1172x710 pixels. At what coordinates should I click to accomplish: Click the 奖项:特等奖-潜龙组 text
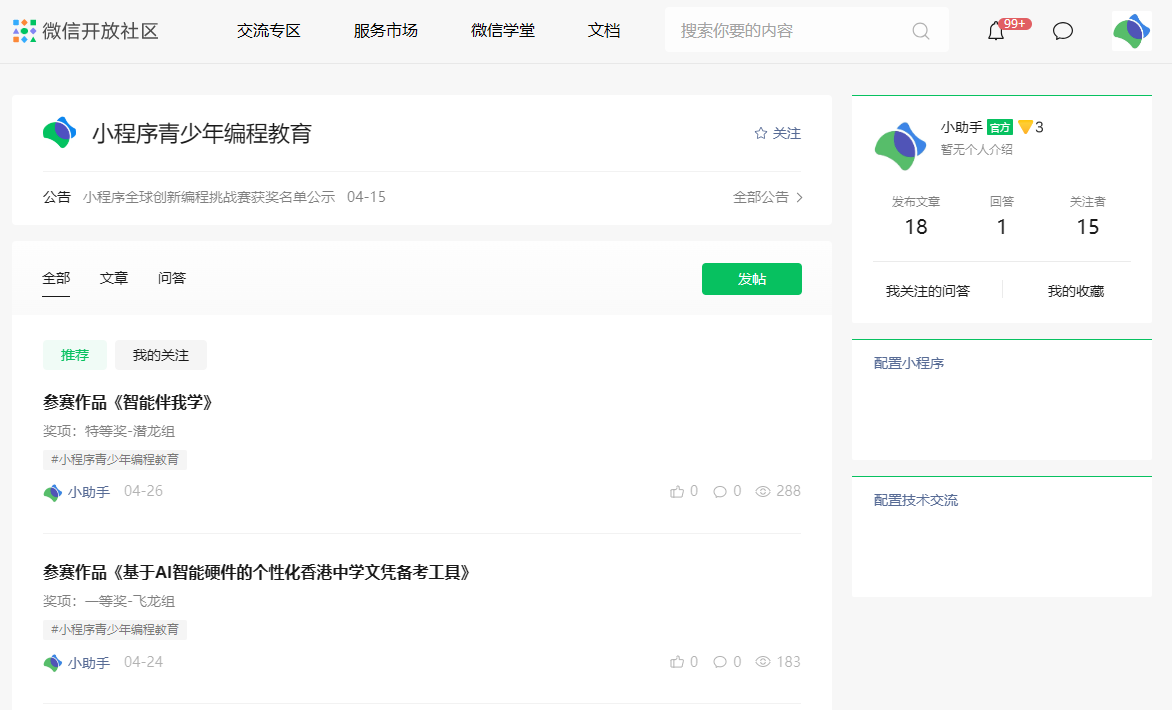coord(108,431)
